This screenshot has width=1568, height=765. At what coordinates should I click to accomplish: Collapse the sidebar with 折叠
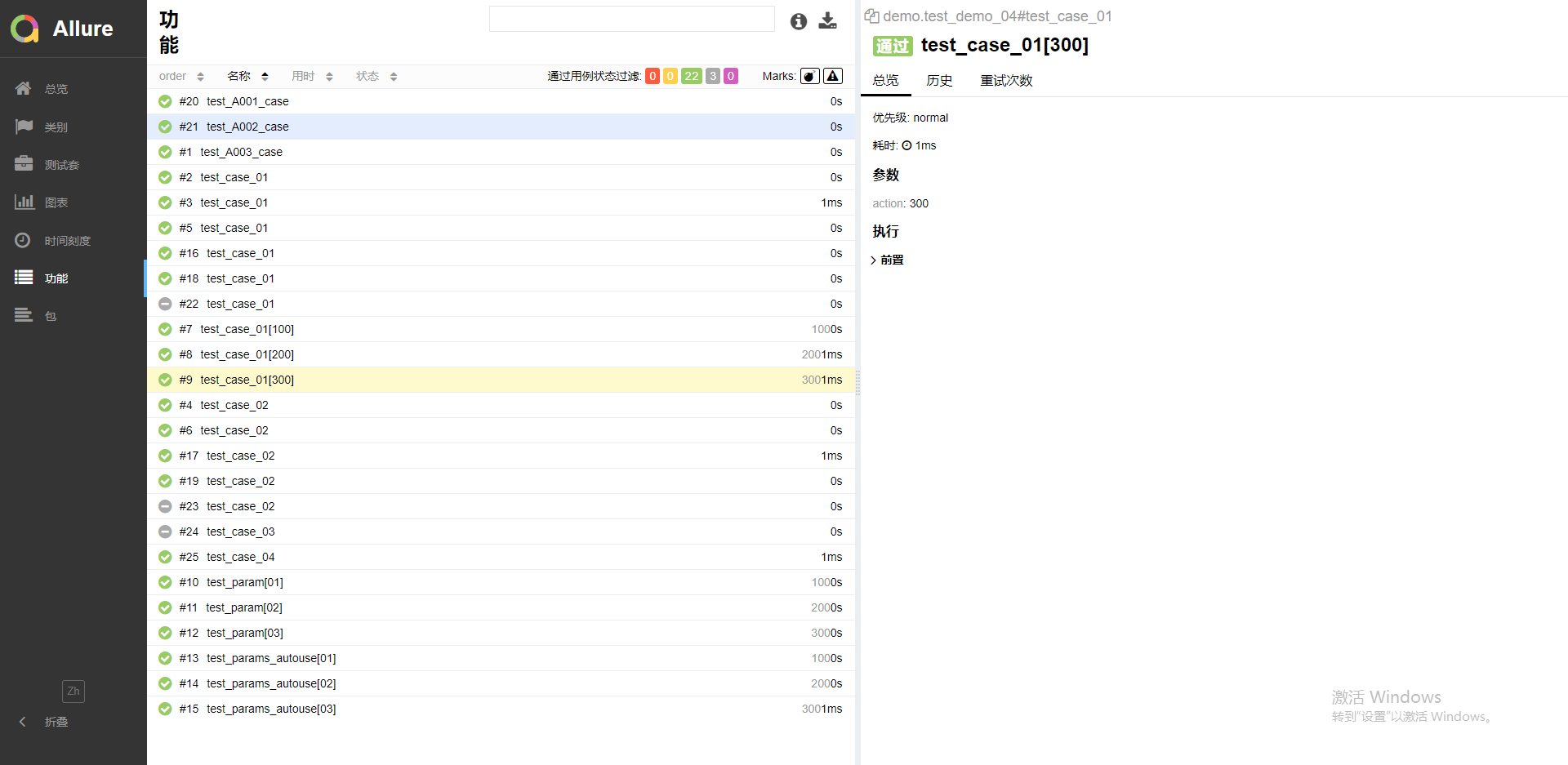[45, 722]
